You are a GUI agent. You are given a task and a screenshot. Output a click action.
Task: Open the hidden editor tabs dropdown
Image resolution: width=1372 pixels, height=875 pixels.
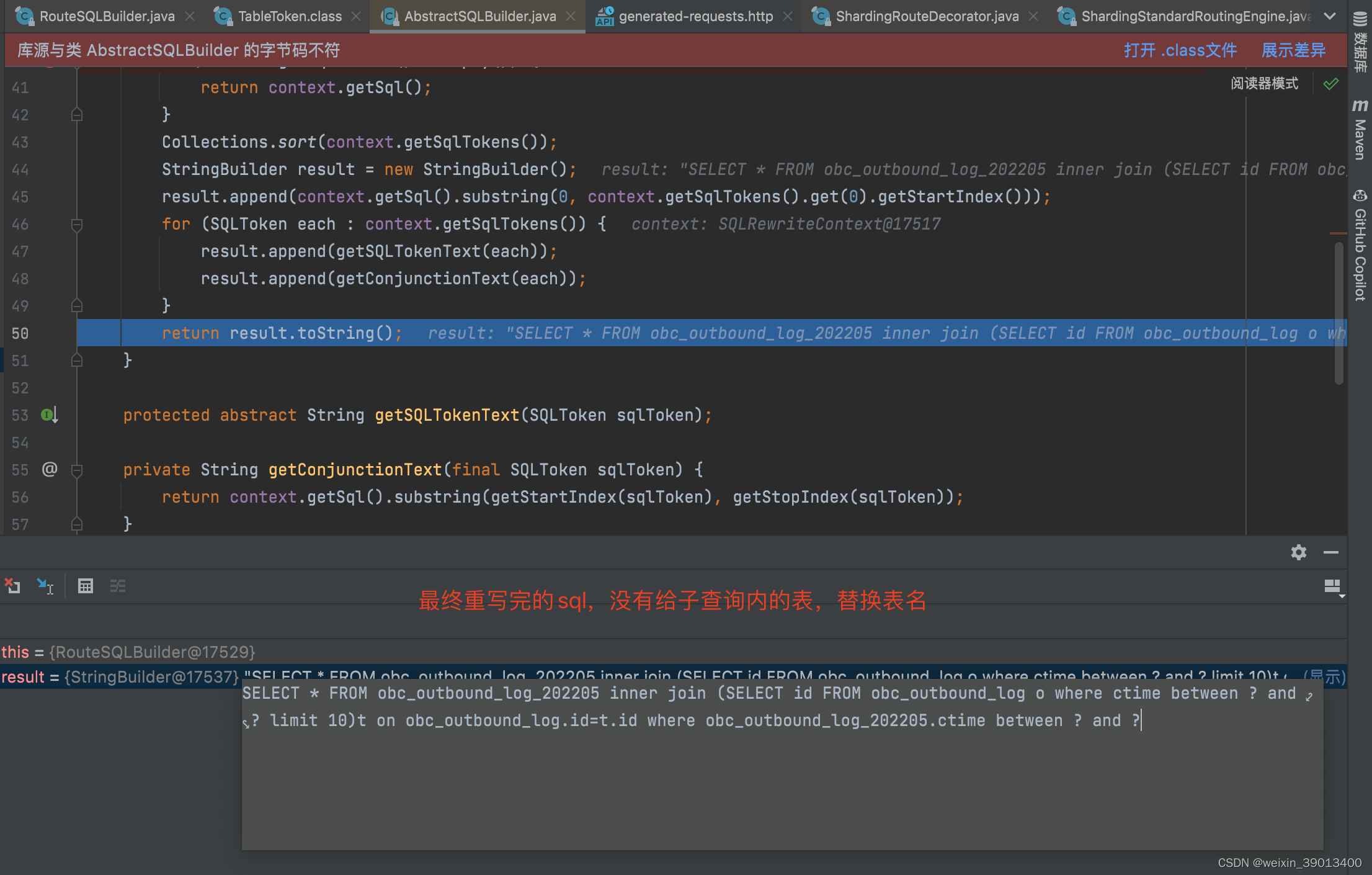(x=1329, y=16)
